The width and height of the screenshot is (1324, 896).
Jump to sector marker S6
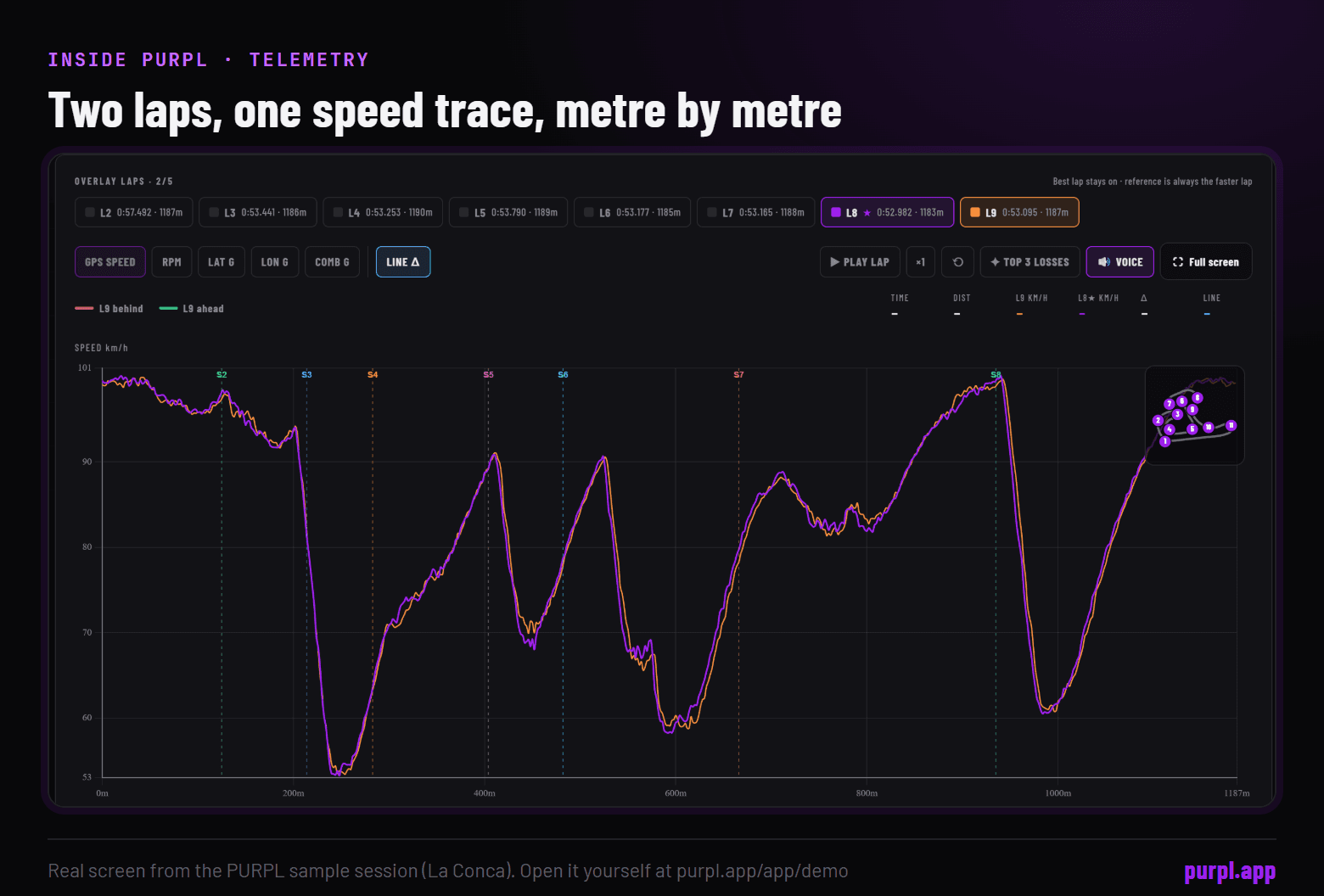click(563, 374)
